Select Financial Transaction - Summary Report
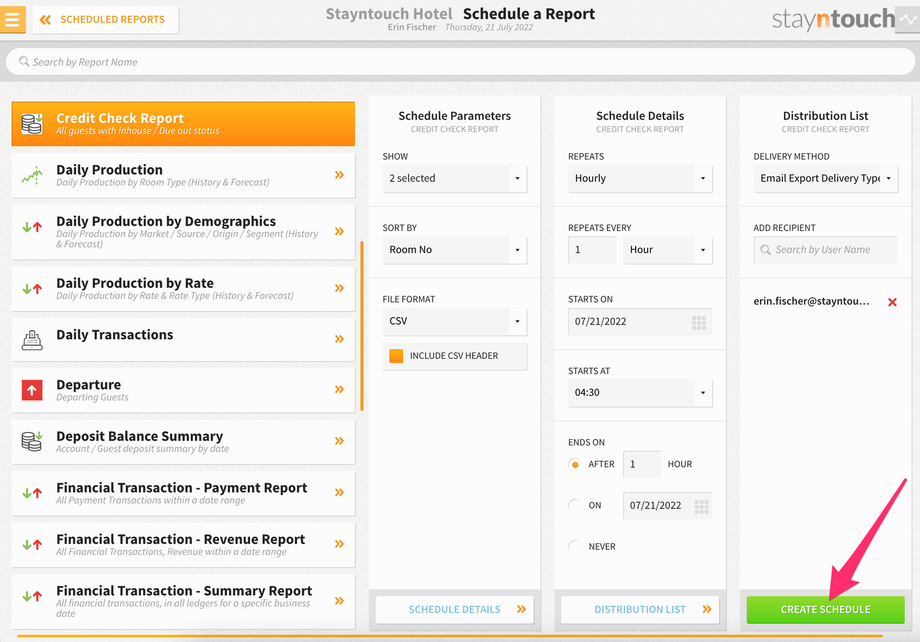The width and height of the screenshot is (920, 642). [183, 602]
